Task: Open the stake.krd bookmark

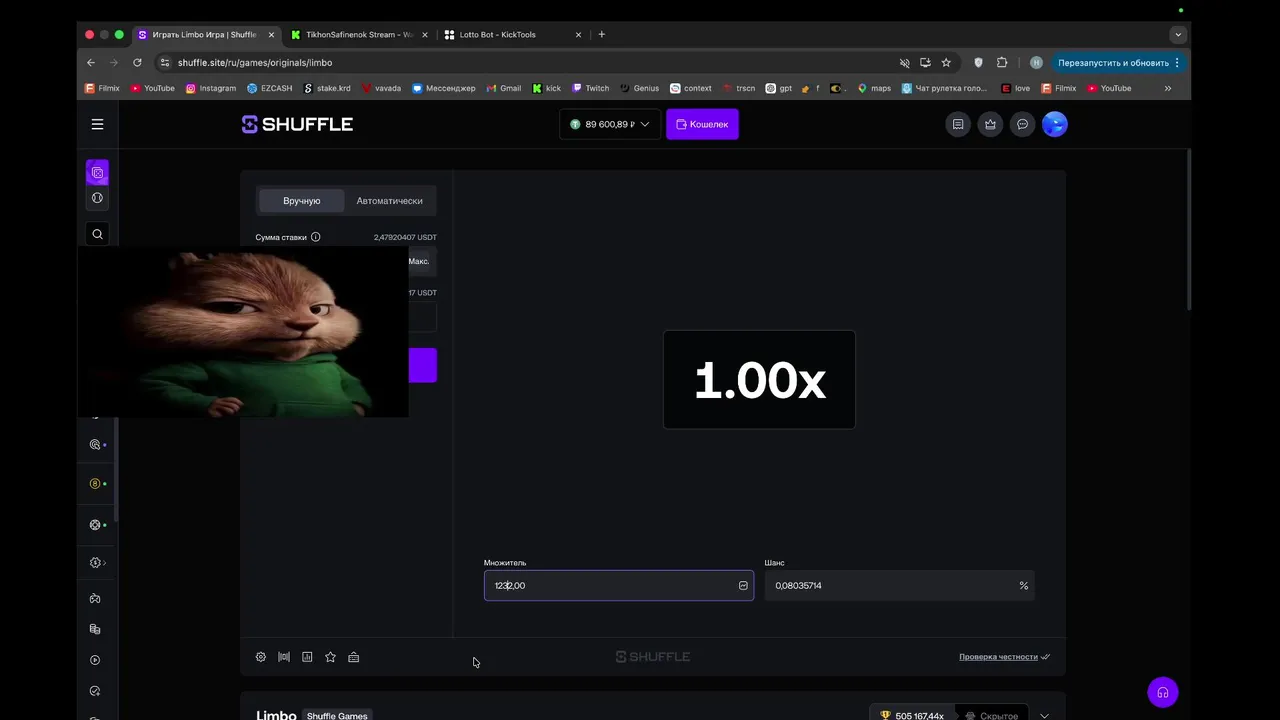Action: click(327, 88)
